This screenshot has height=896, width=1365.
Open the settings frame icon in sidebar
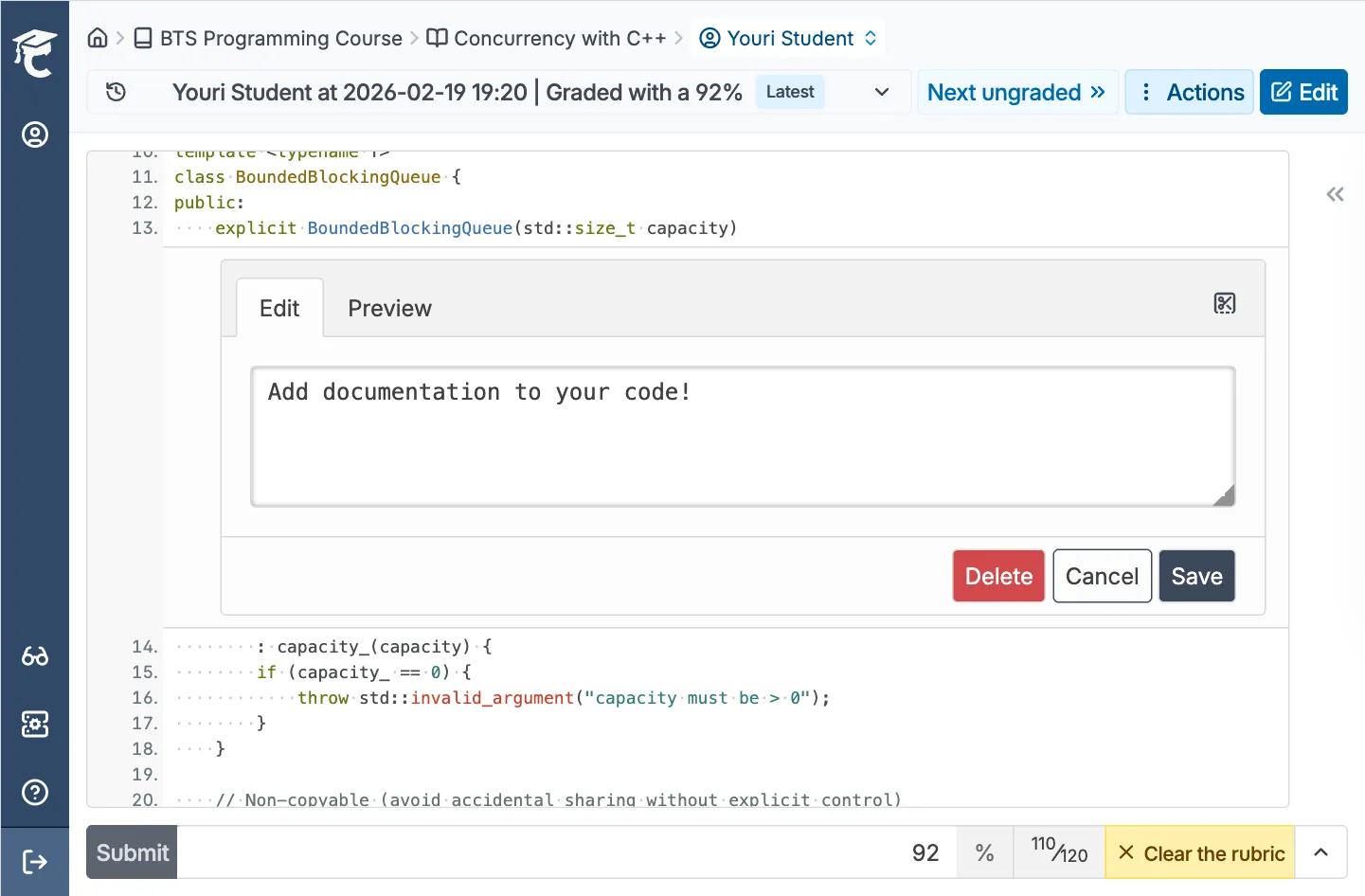[x=35, y=724]
